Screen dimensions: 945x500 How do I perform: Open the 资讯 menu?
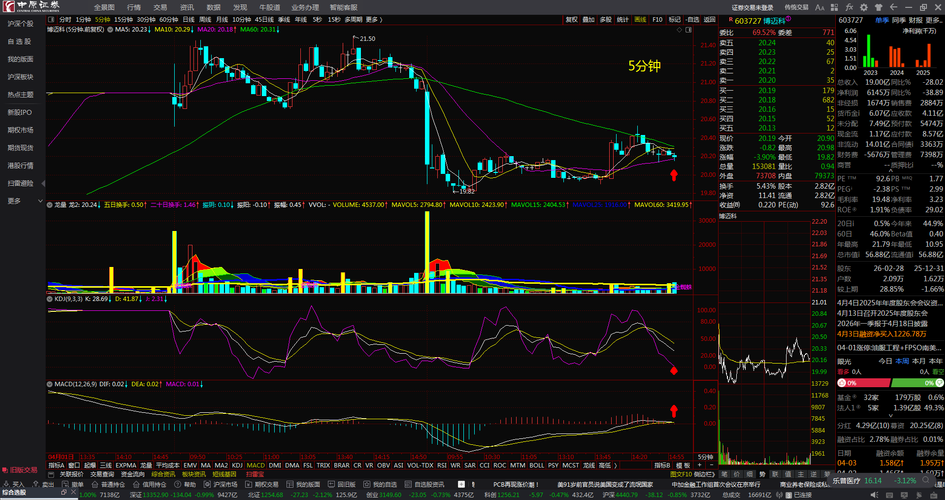(187, 7)
